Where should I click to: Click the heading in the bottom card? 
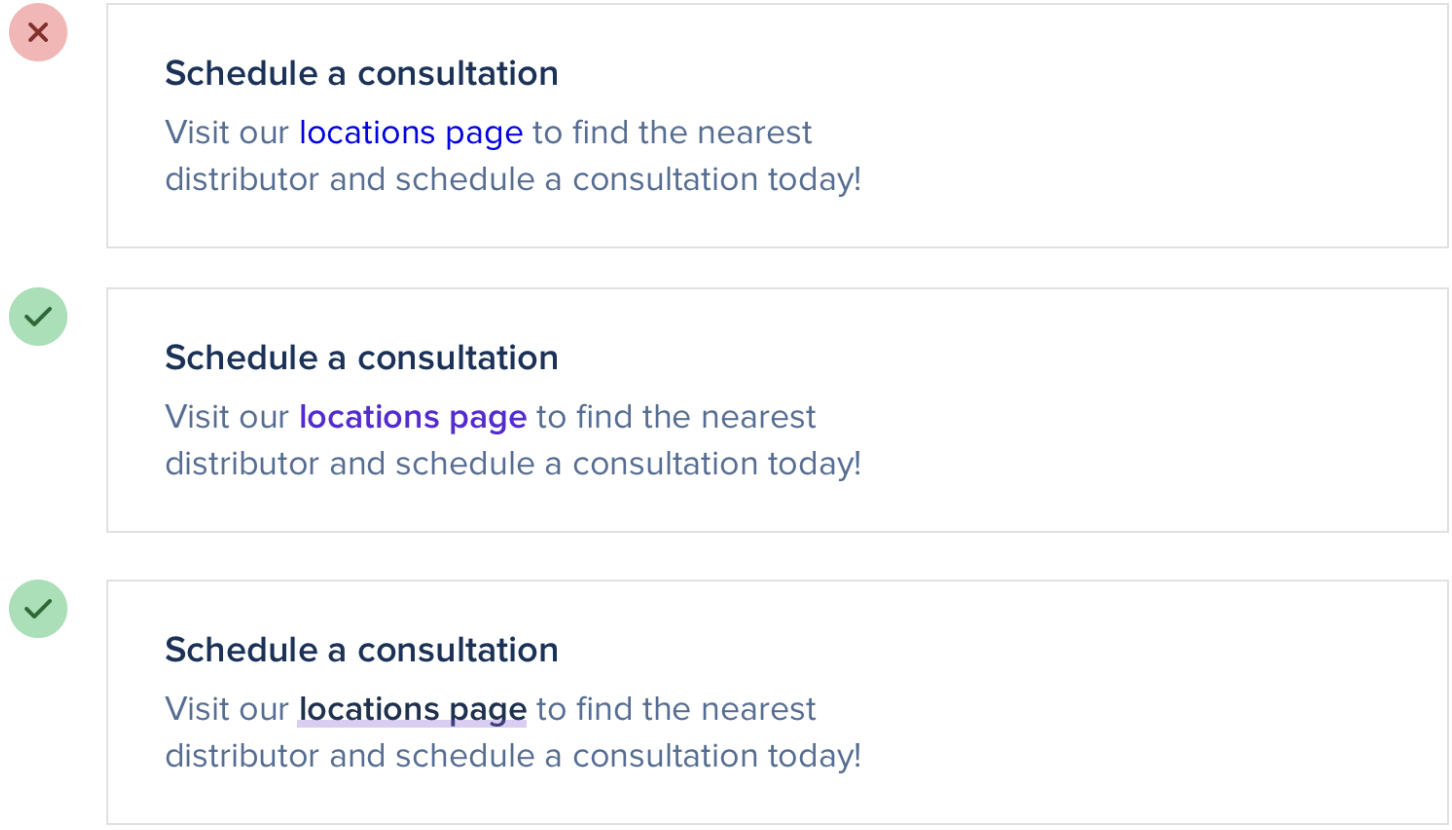(x=361, y=650)
